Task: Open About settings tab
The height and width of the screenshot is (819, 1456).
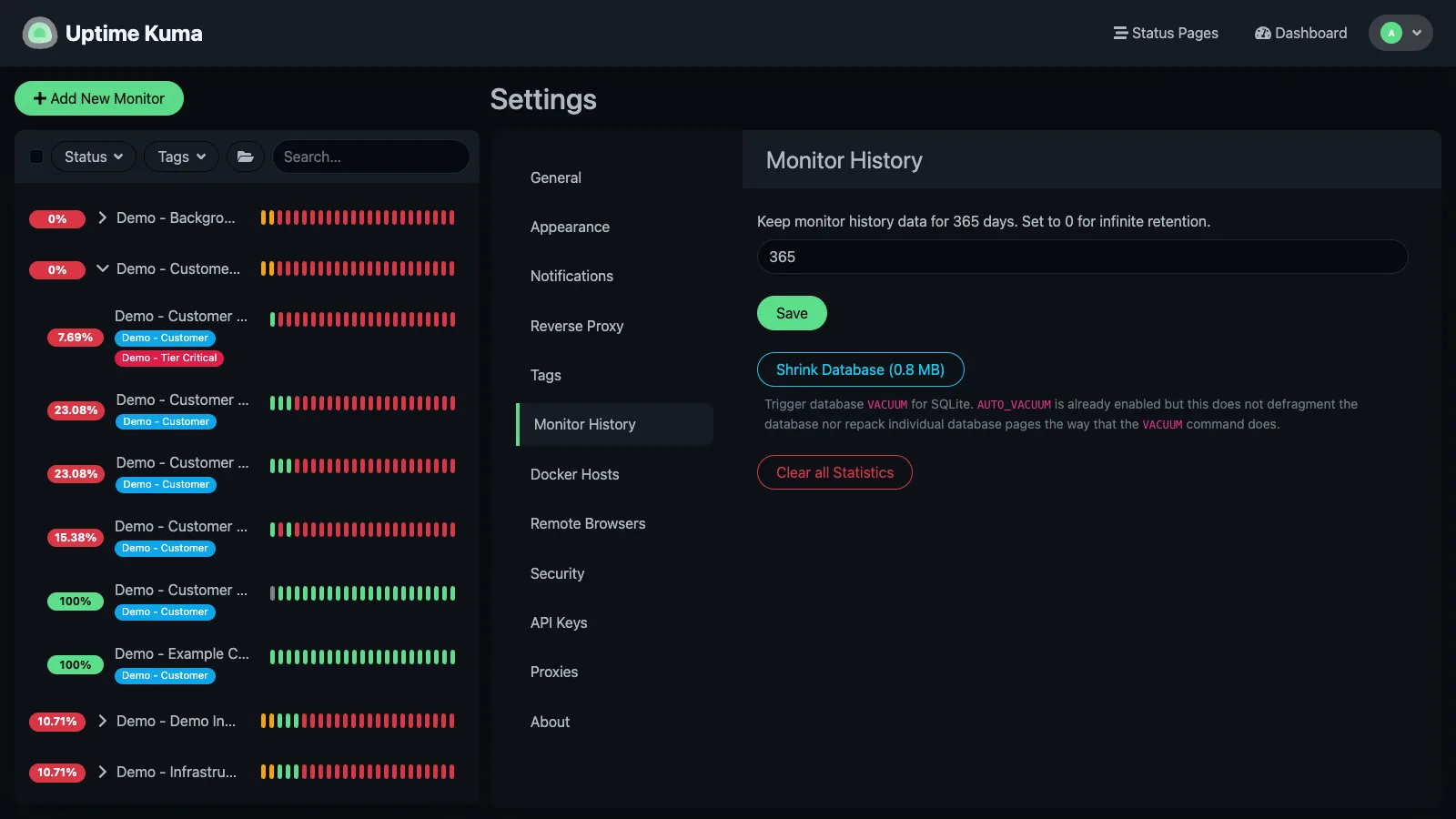Action: point(614,722)
